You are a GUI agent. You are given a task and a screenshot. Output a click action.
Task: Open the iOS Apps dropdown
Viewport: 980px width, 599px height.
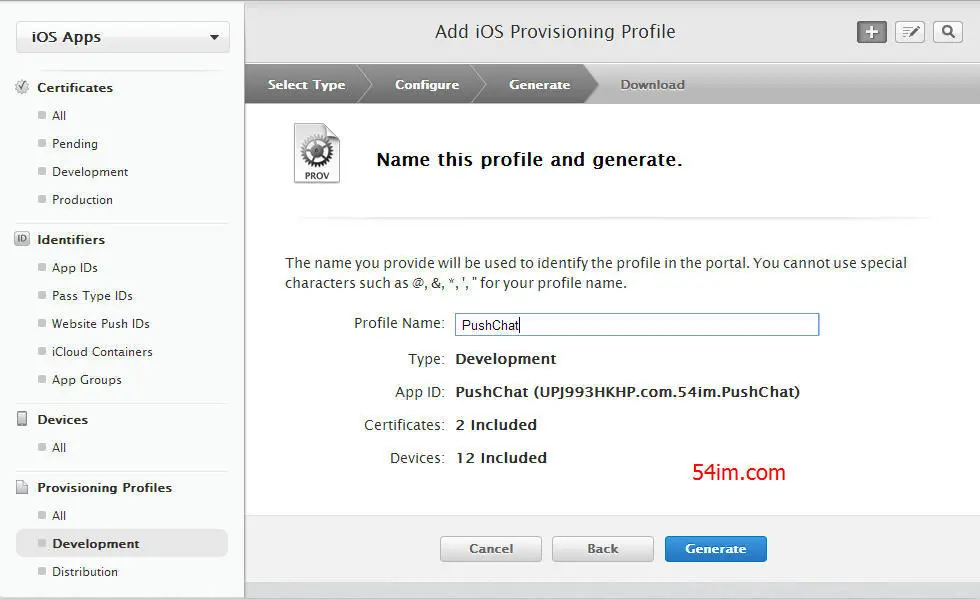122,37
